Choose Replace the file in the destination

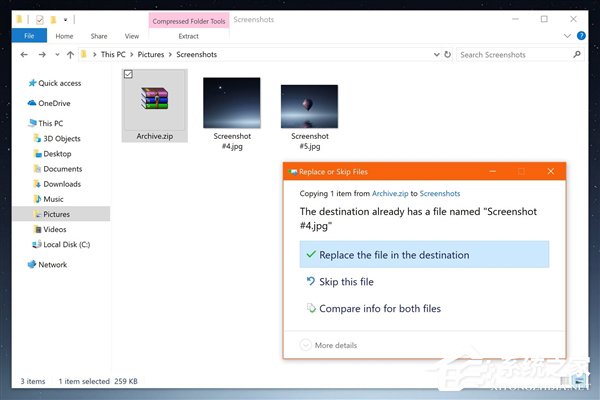click(x=424, y=255)
